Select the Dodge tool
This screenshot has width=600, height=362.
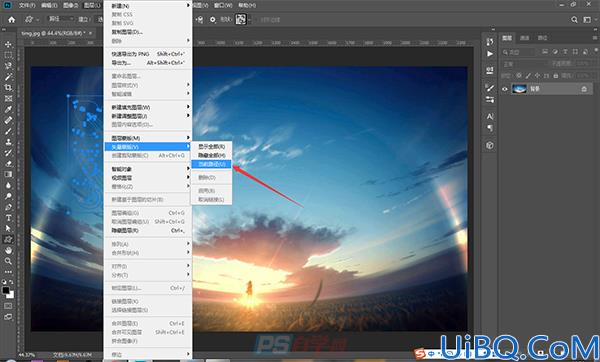pyautogui.click(x=8, y=196)
